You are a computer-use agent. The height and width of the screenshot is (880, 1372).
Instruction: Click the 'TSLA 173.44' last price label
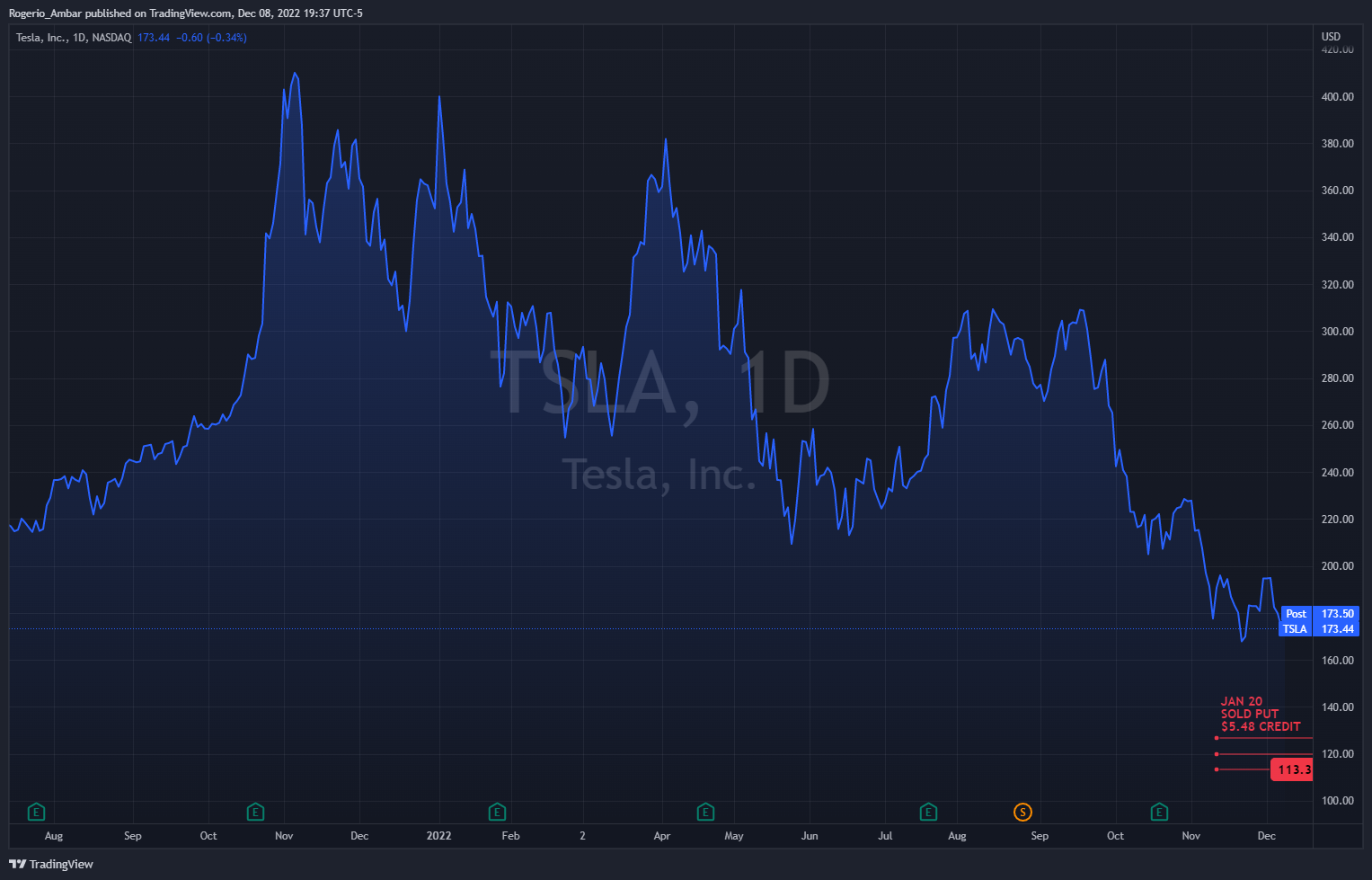click(x=1319, y=629)
